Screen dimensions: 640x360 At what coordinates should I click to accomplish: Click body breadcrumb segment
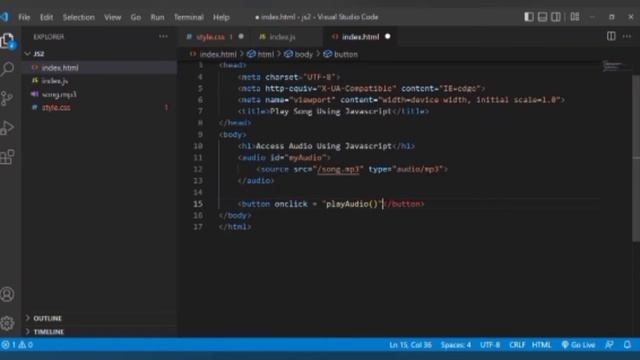pos(303,54)
